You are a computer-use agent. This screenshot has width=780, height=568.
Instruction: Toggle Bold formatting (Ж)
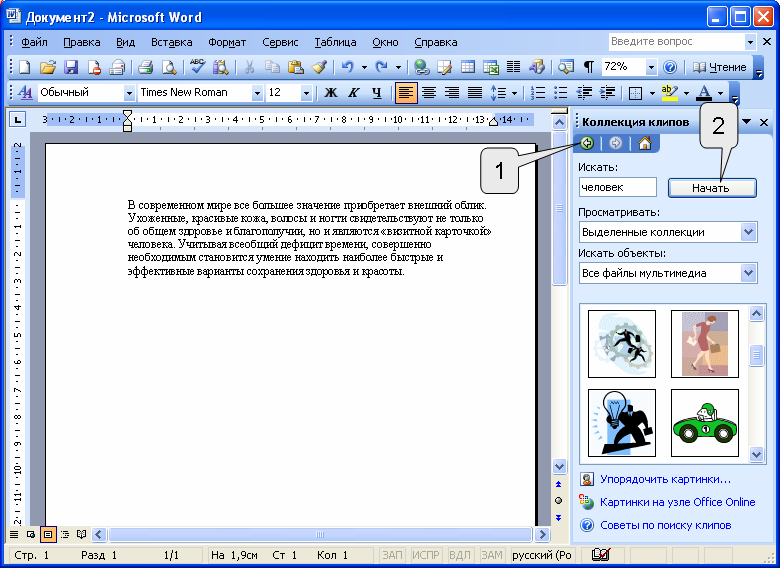[x=331, y=93]
